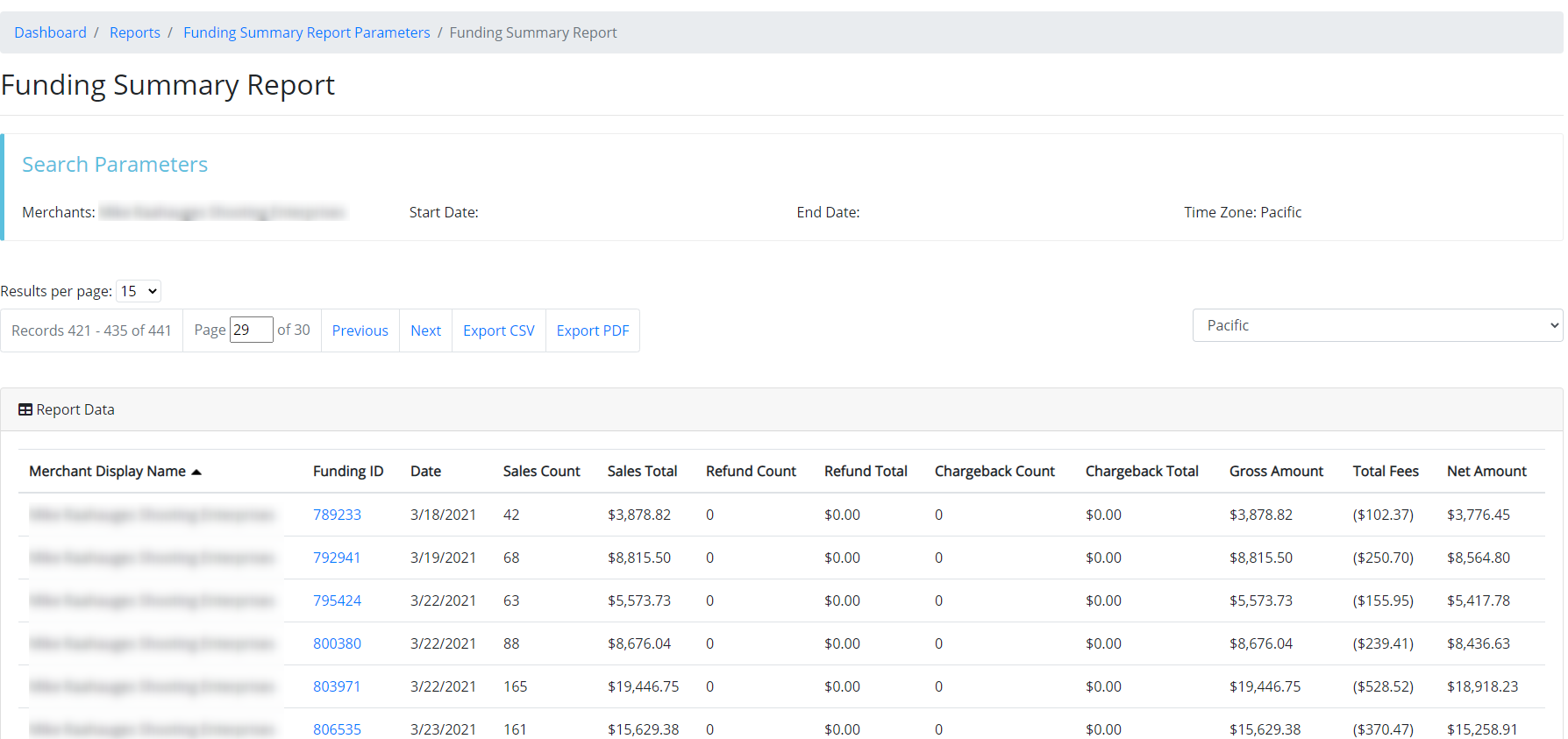Open the Pacific time zone dropdown
The width and height of the screenshot is (1568, 739).
(x=1377, y=325)
